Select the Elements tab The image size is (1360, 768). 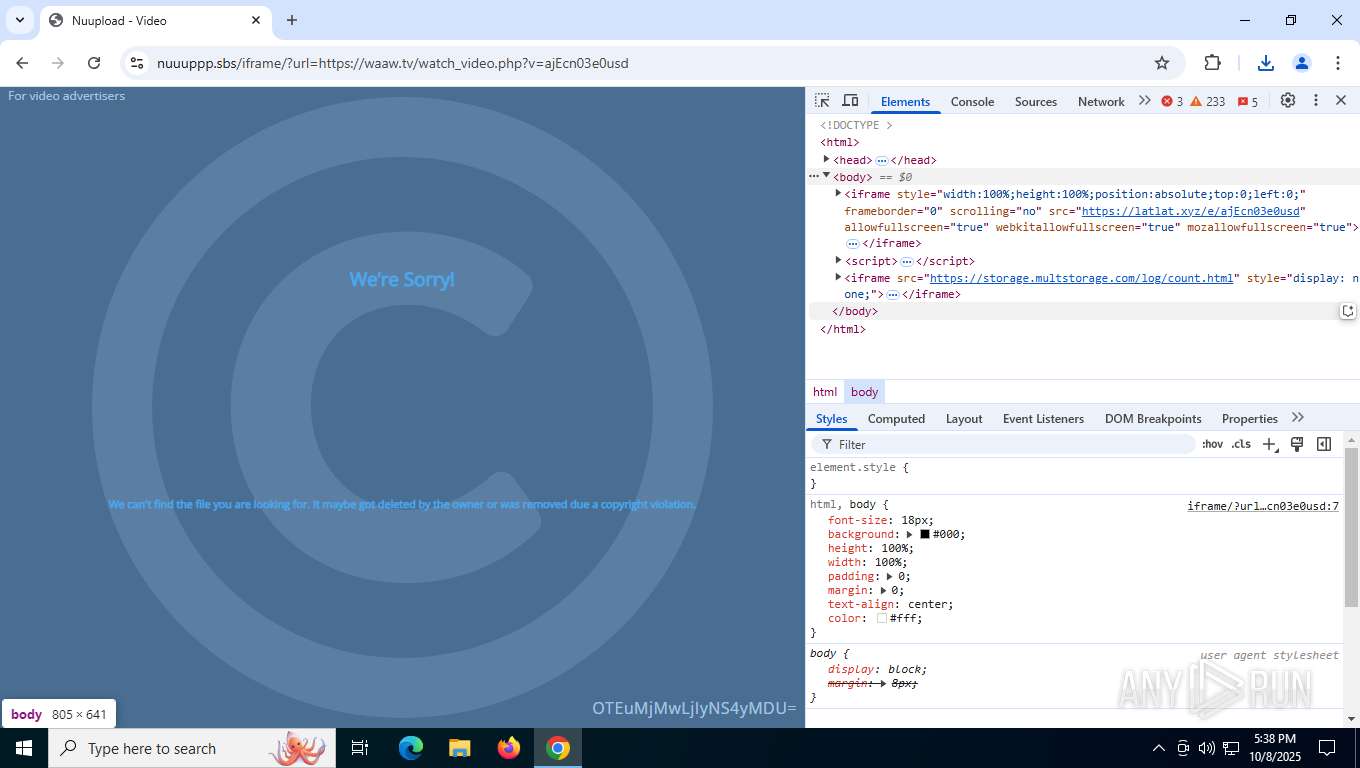pos(905,102)
